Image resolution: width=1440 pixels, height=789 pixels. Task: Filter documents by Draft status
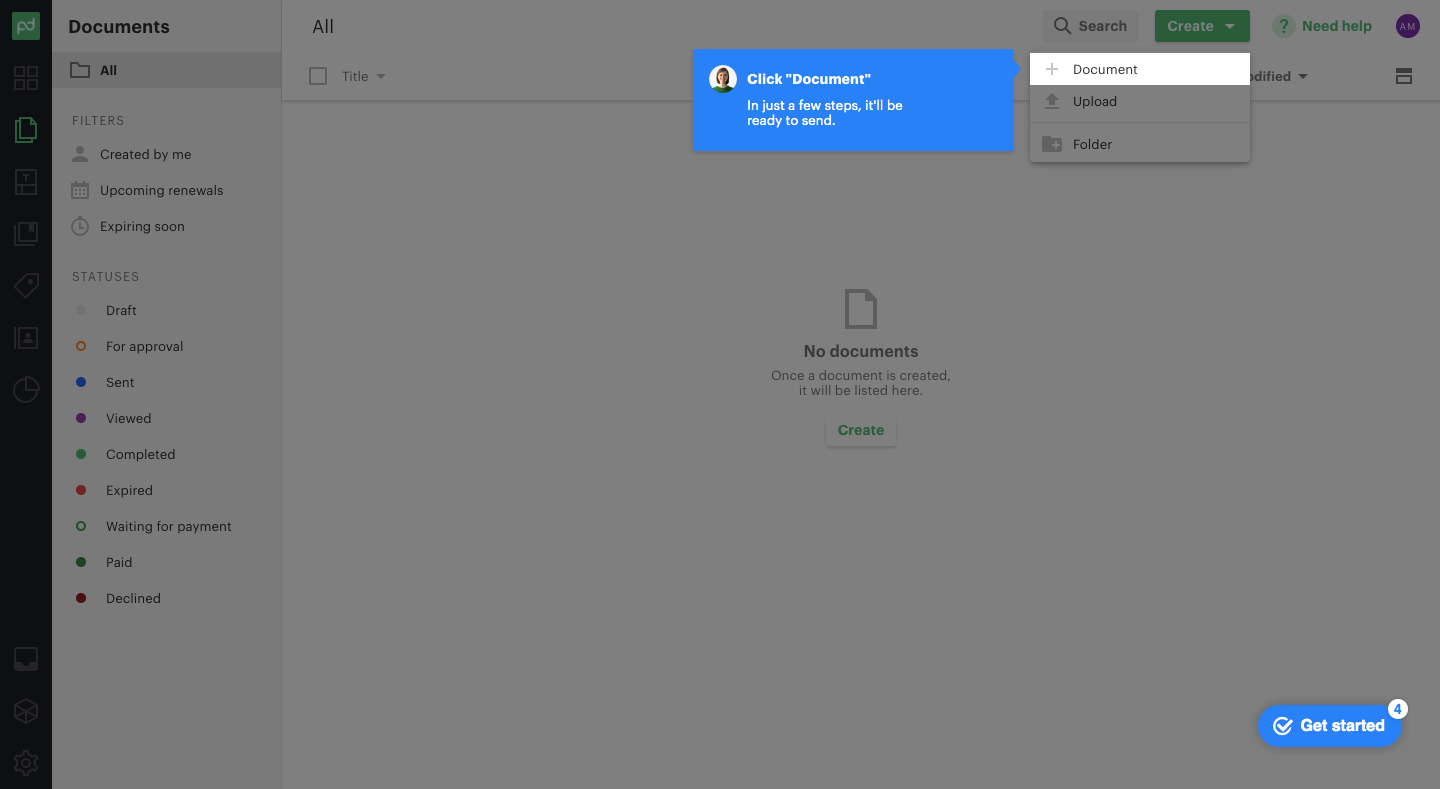pyautogui.click(x=167, y=310)
